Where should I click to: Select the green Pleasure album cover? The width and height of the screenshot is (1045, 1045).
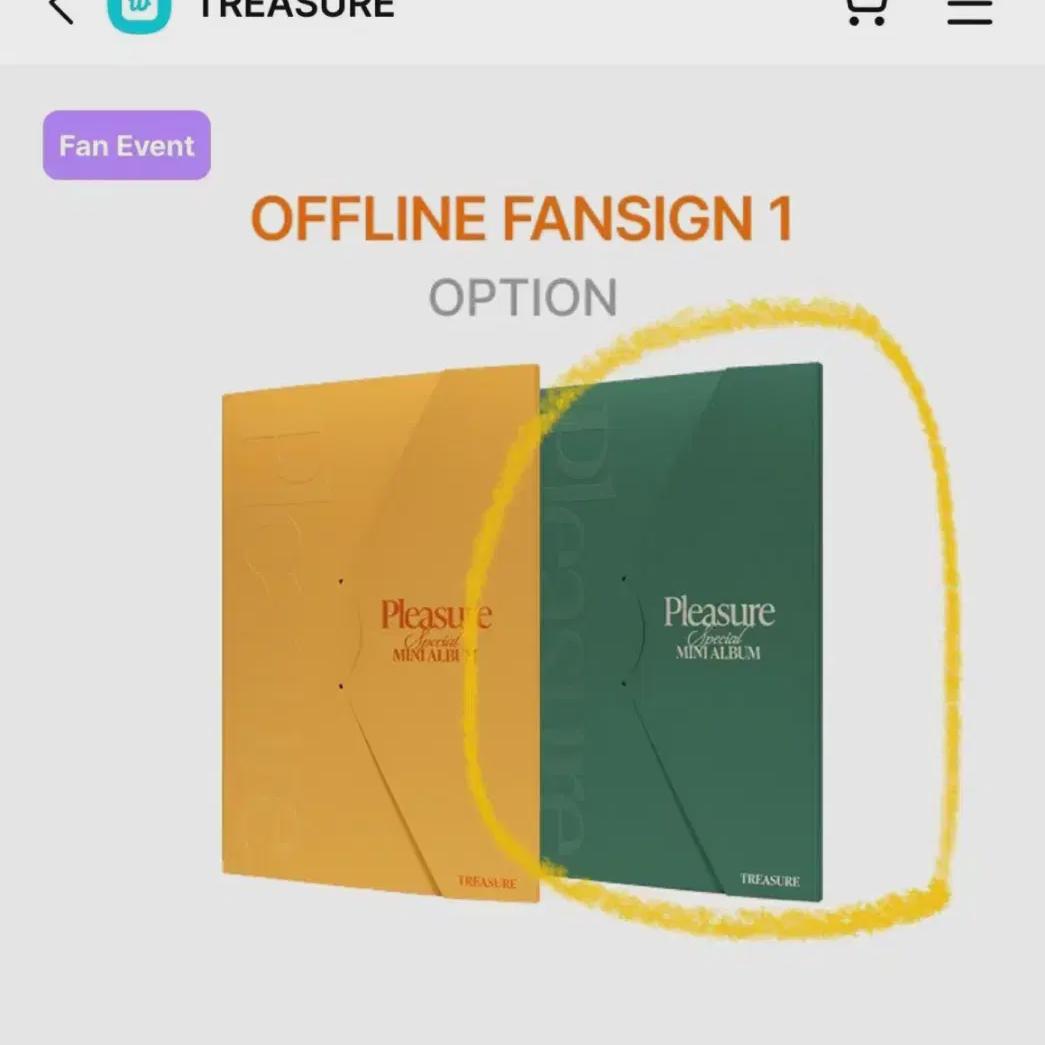pos(681,631)
